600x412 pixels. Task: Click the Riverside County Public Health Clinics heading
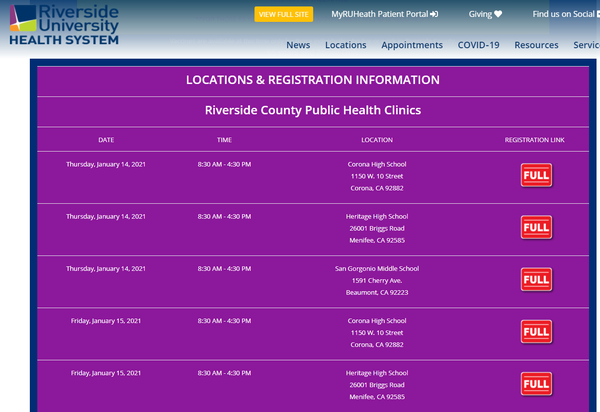(x=313, y=110)
